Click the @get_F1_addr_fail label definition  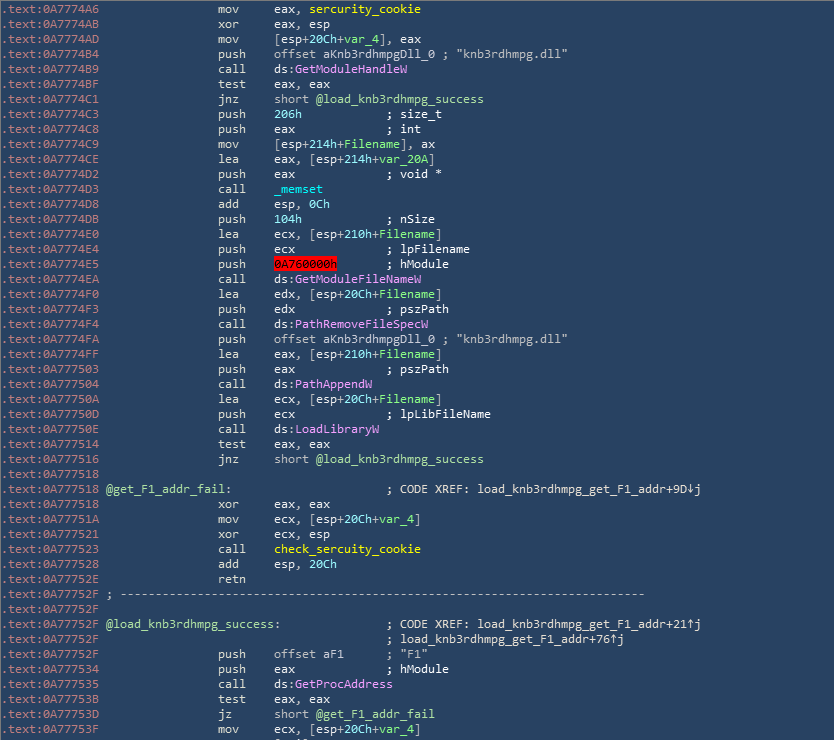click(x=168, y=489)
